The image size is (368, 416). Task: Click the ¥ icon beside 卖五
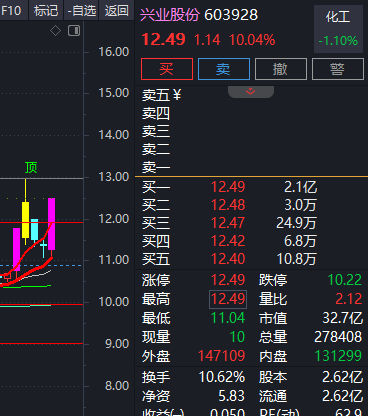pyautogui.click(x=177, y=95)
